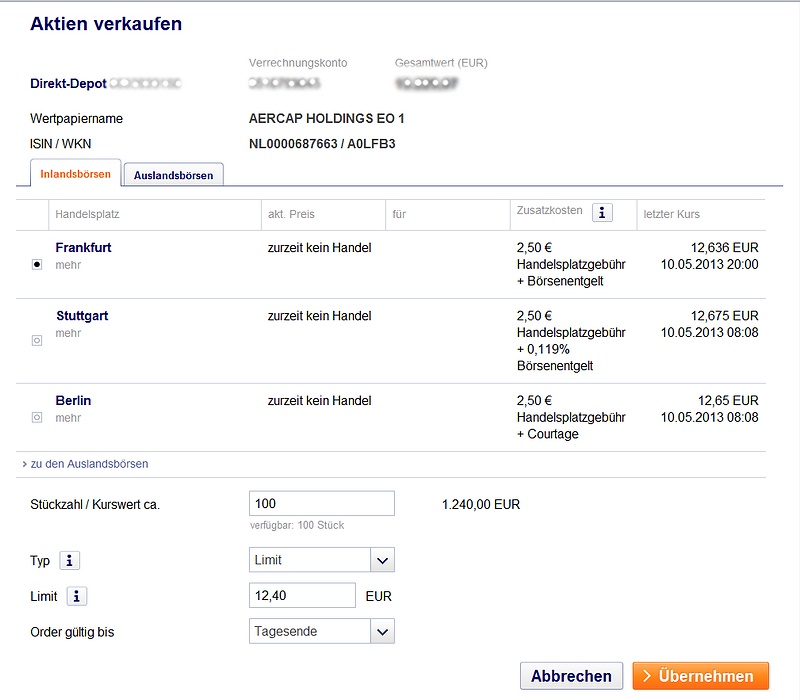Focus the Limit price input field

pyautogui.click(x=302, y=596)
